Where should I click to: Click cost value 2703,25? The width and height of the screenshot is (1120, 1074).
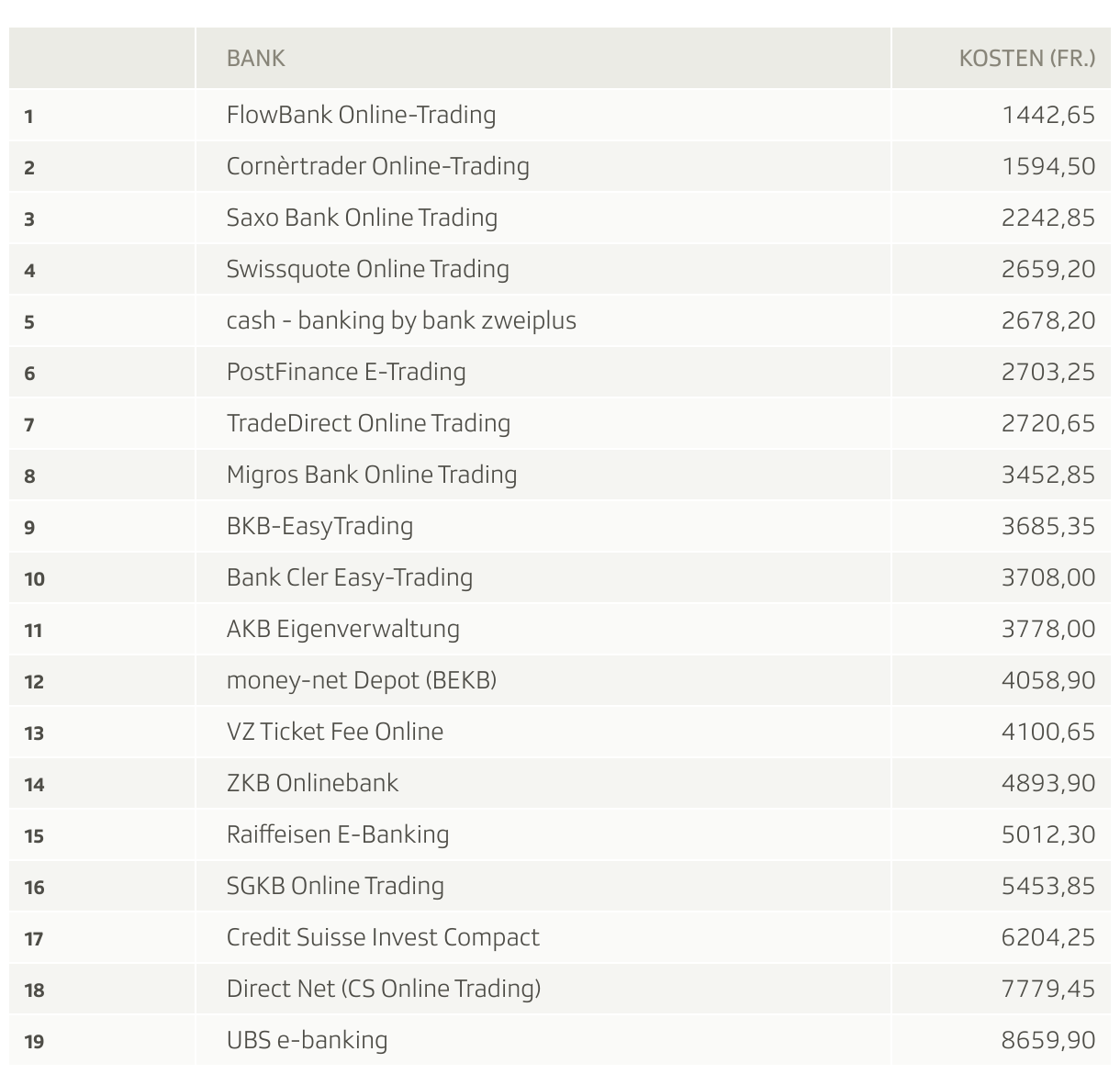click(x=1048, y=372)
